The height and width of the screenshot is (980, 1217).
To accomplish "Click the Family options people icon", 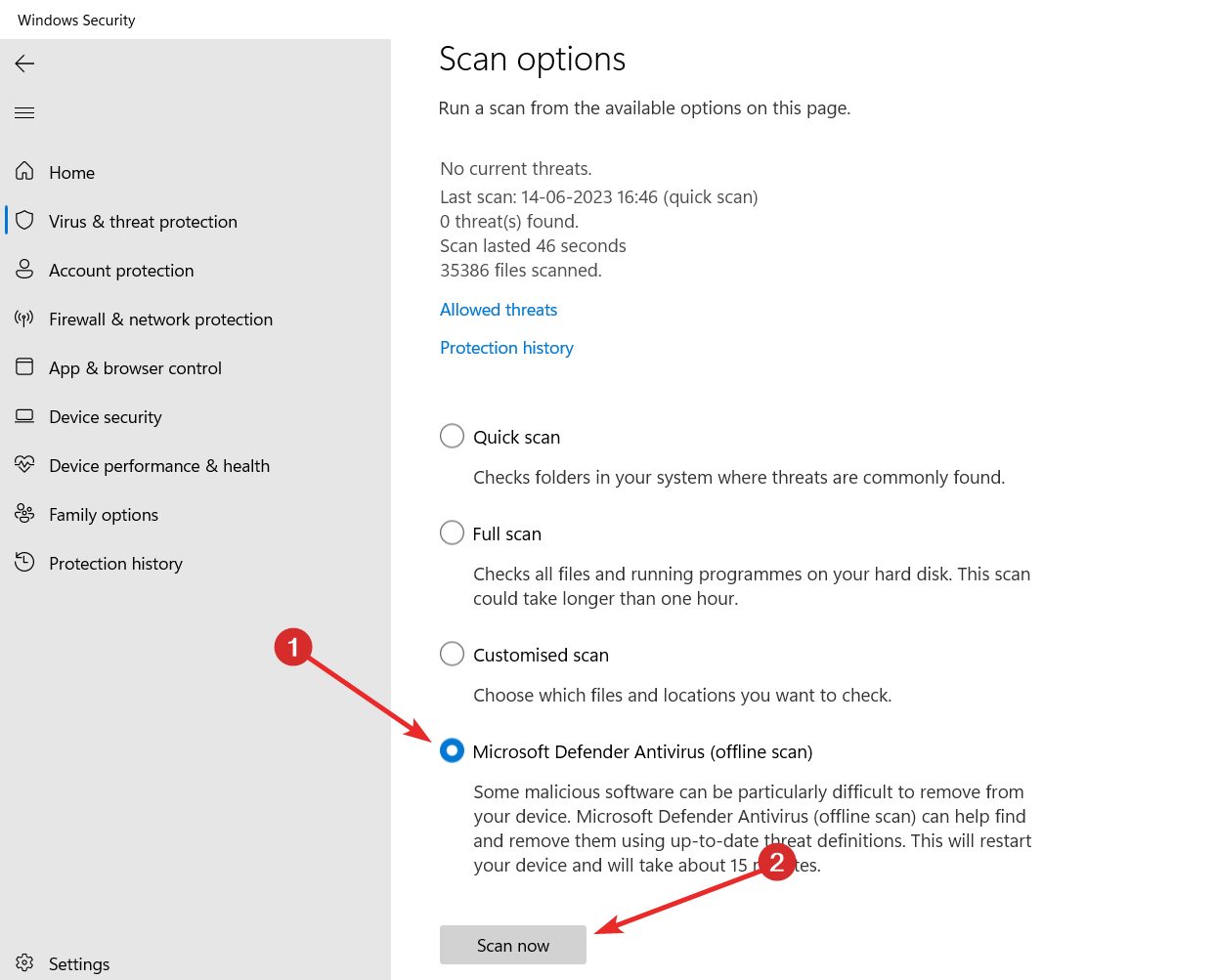I will (24, 513).
